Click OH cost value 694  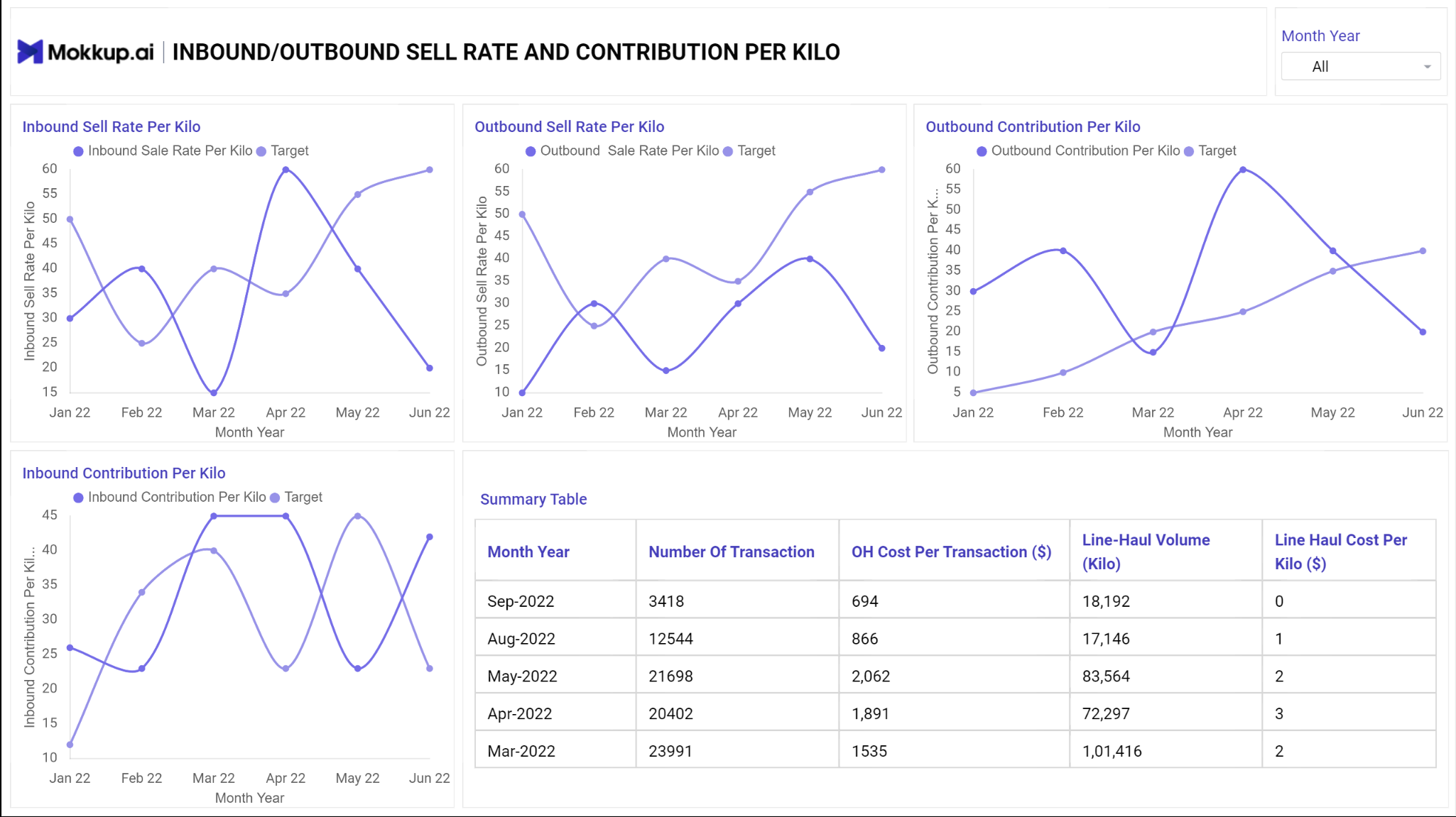(x=865, y=601)
